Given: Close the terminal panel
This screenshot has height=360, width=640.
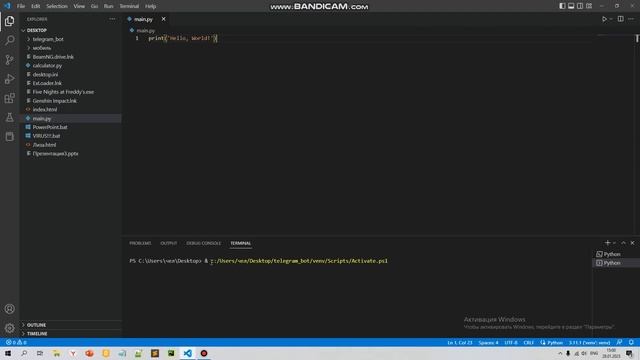Looking at the screenshot, I should pos(632,243).
